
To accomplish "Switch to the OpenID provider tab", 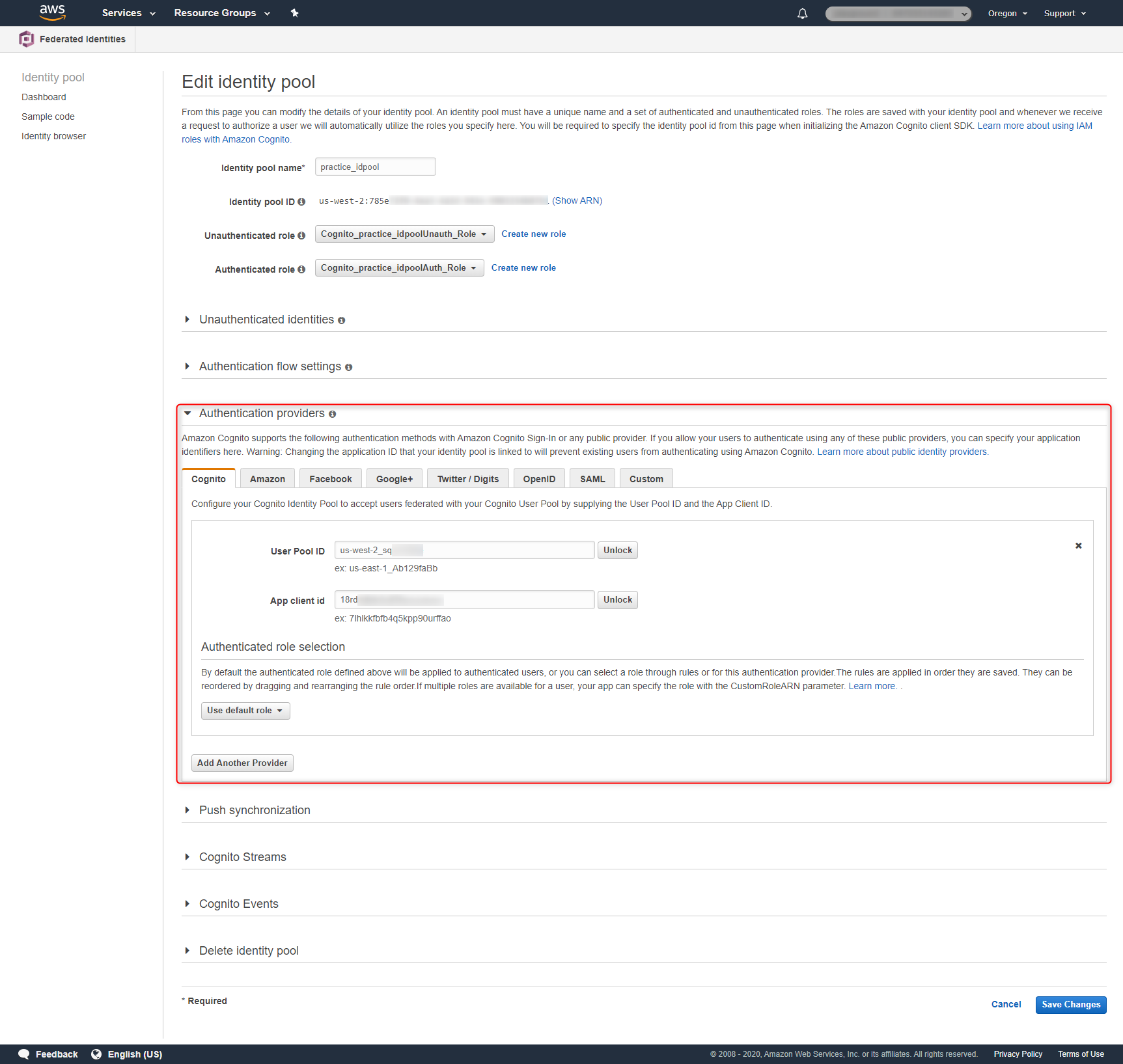I will pos(539,479).
